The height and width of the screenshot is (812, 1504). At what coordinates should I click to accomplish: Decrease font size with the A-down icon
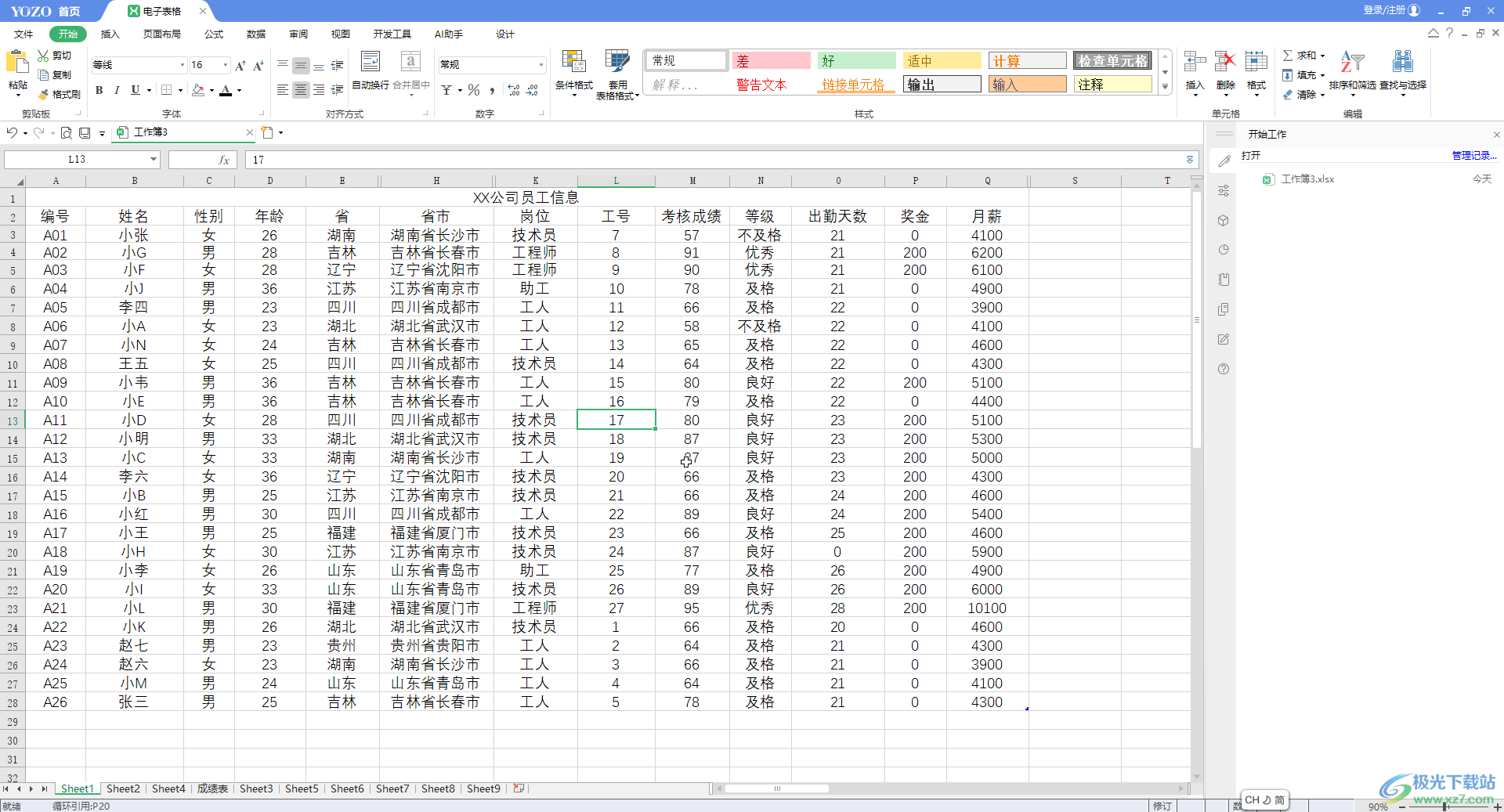(258, 65)
